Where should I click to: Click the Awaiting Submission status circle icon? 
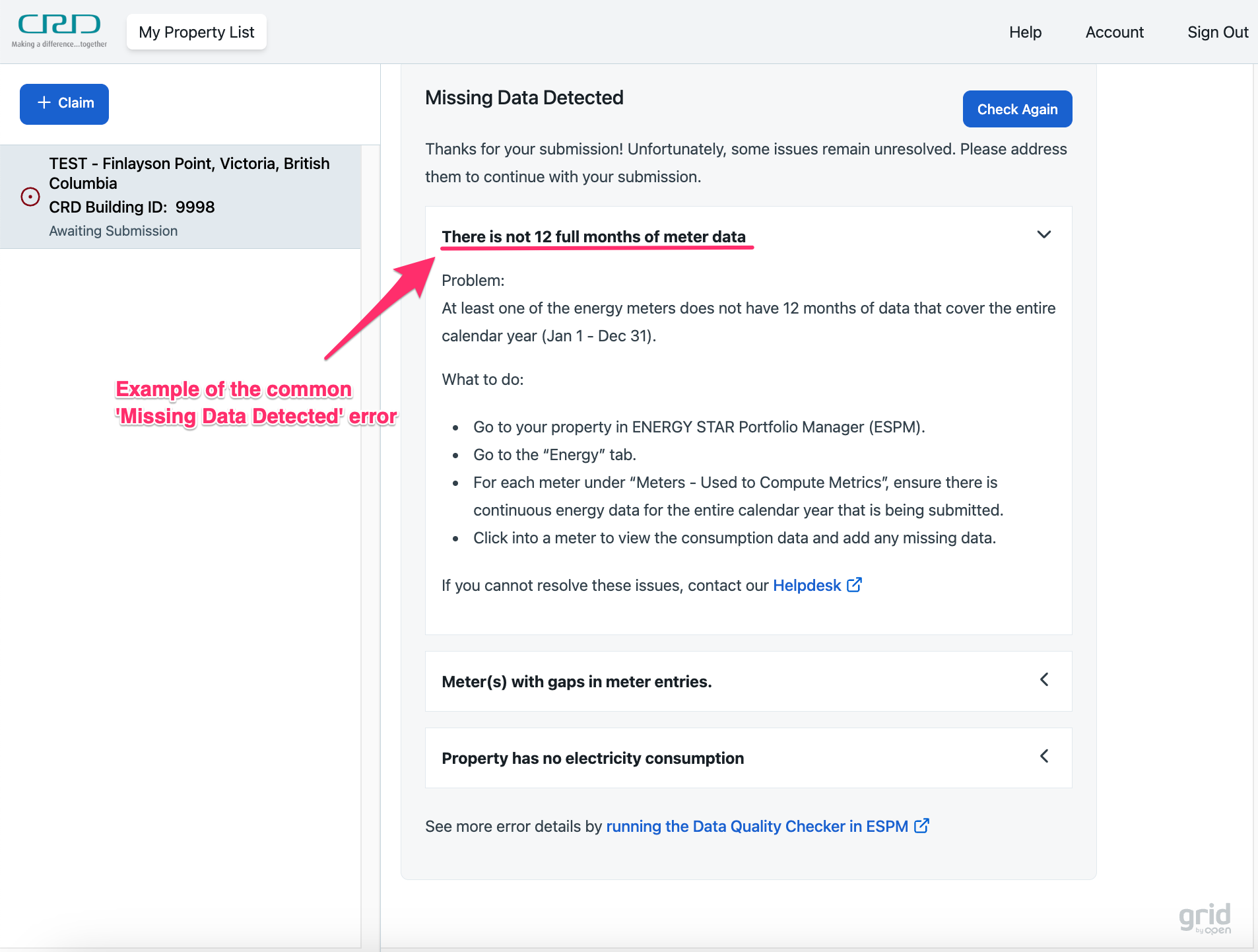(30, 197)
